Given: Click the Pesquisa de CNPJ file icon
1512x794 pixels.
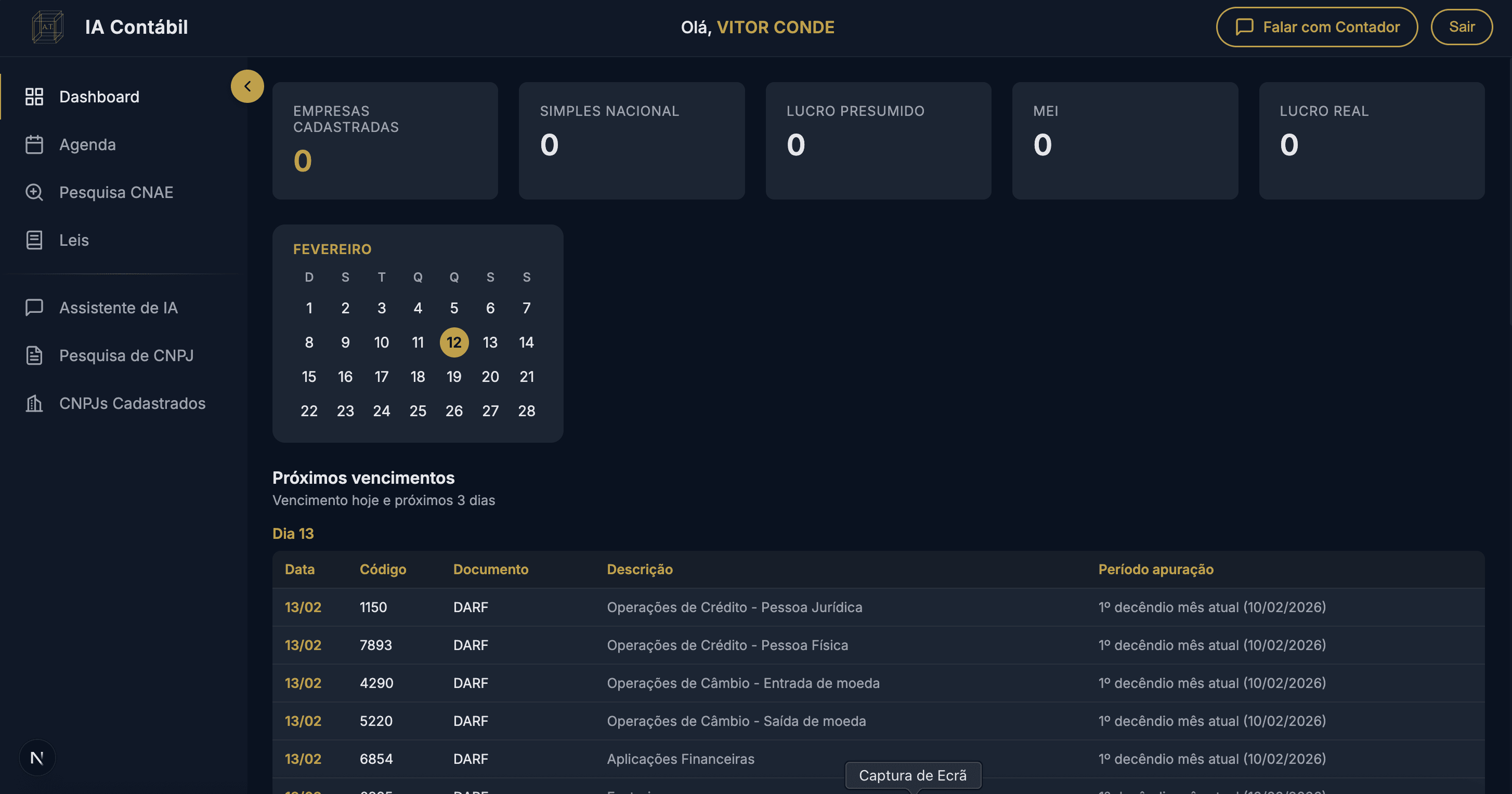Looking at the screenshot, I should tap(34, 355).
